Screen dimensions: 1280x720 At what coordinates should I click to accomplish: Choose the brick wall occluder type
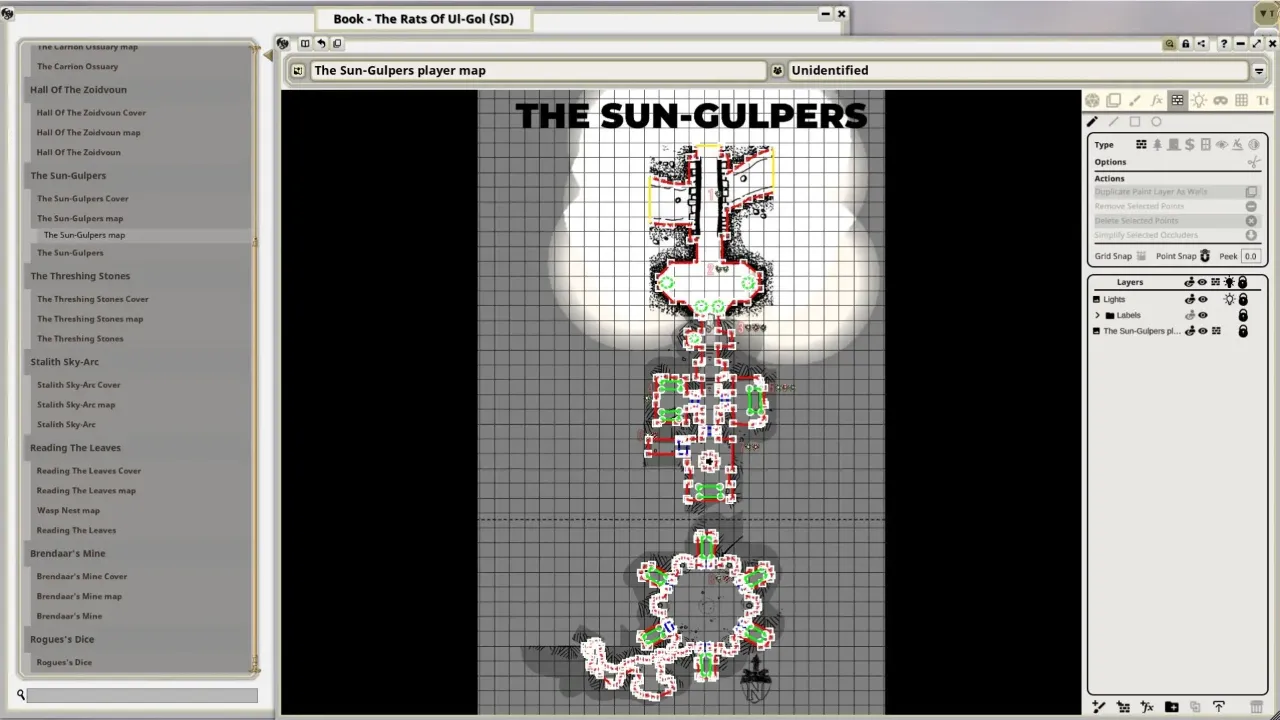[1141, 145]
